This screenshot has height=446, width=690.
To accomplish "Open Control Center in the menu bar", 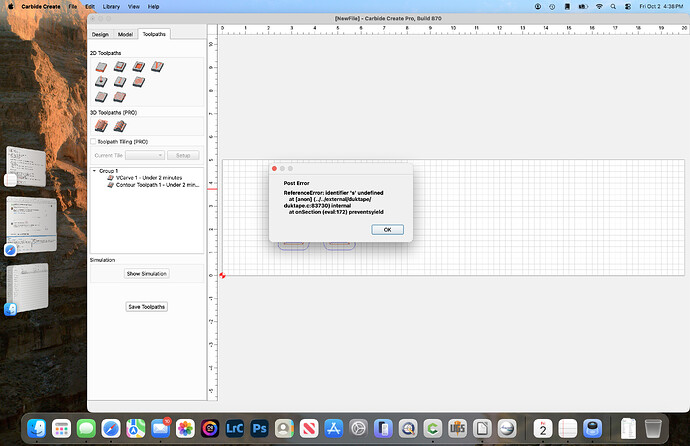I will point(628,7).
